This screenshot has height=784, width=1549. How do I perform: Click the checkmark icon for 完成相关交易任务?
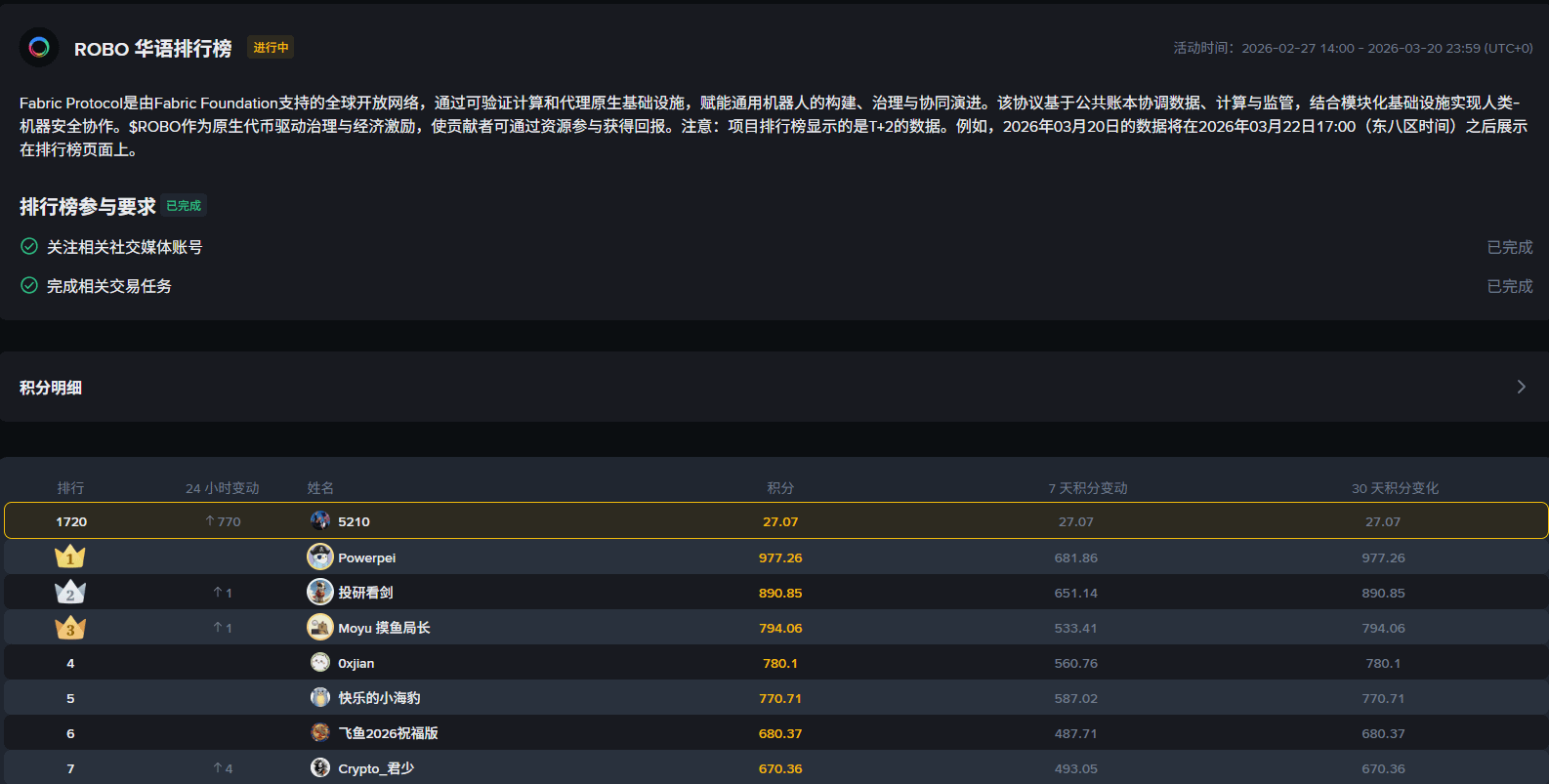tap(29, 285)
